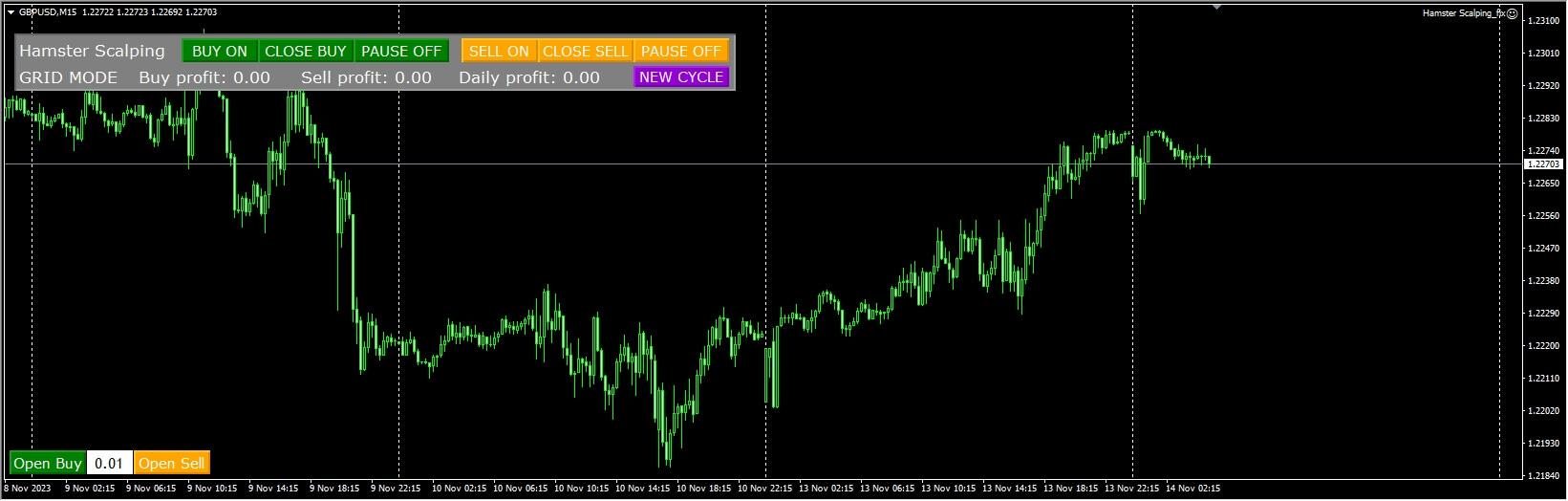
Task: Click the CLOSE SELL button
Action: 586,52
